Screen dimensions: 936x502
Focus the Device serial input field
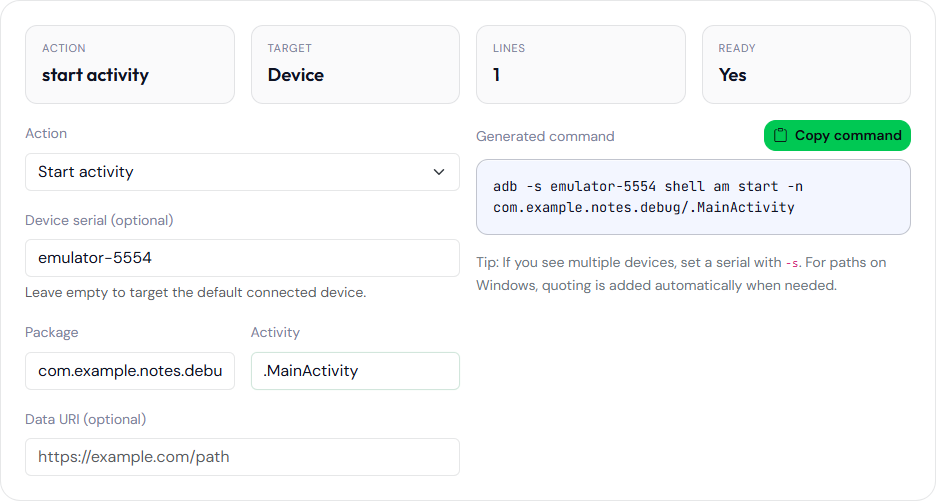[x=242, y=258]
